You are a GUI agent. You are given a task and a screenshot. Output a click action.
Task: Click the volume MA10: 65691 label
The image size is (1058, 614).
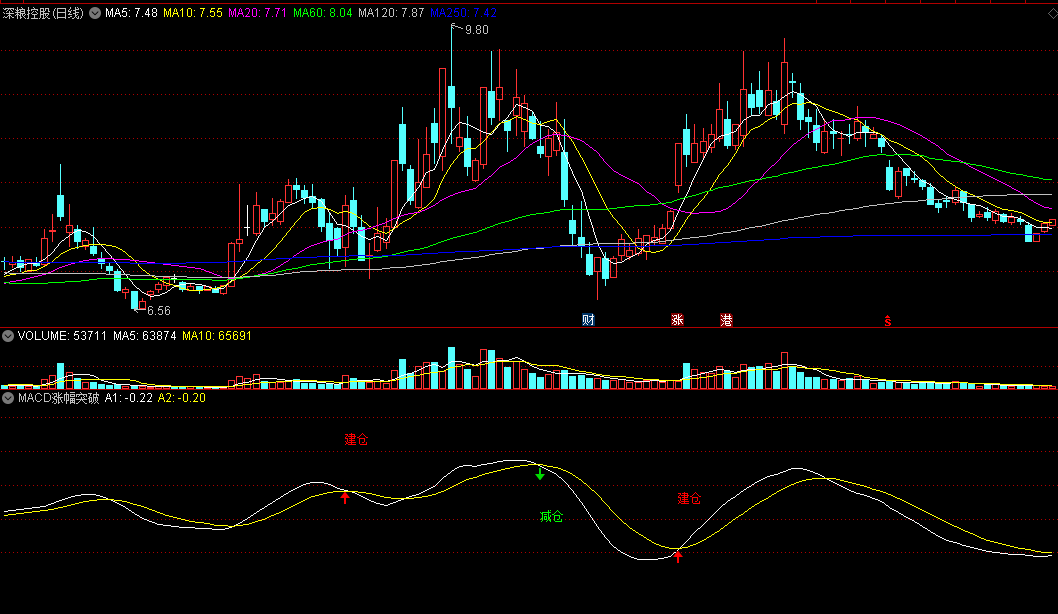click(217, 335)
